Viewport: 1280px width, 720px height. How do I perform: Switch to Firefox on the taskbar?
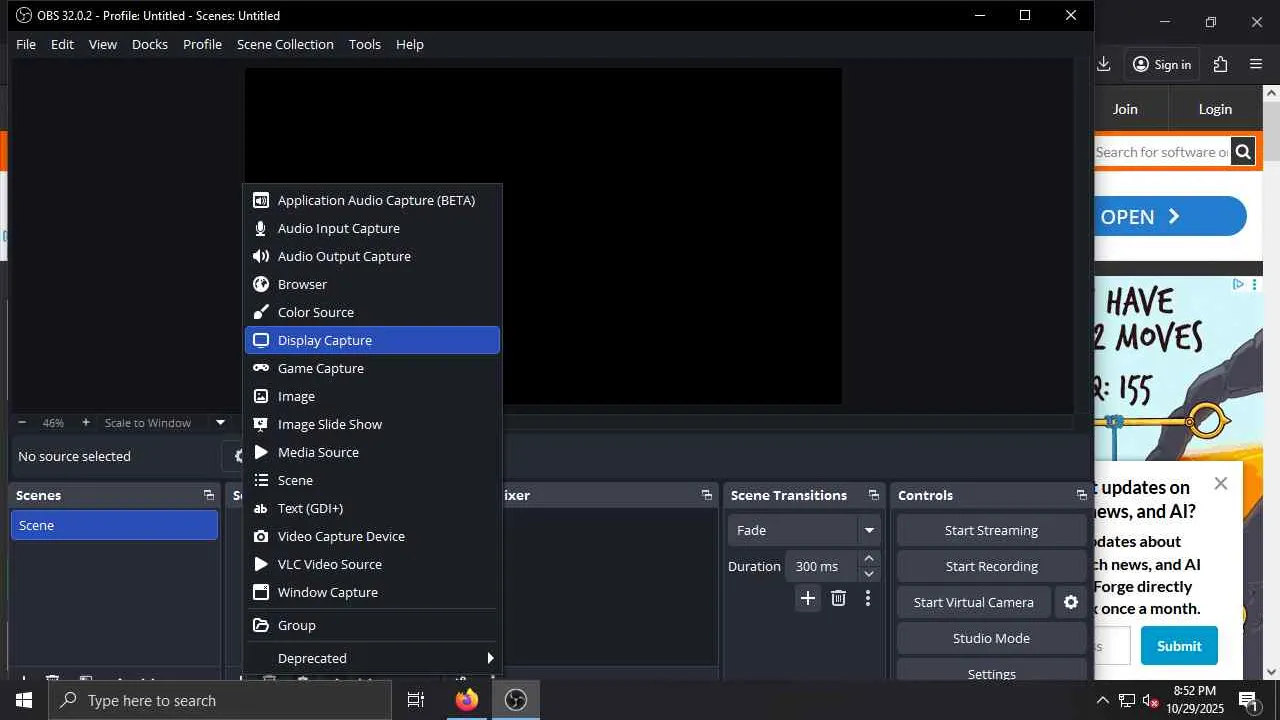(x=466, y=700)
